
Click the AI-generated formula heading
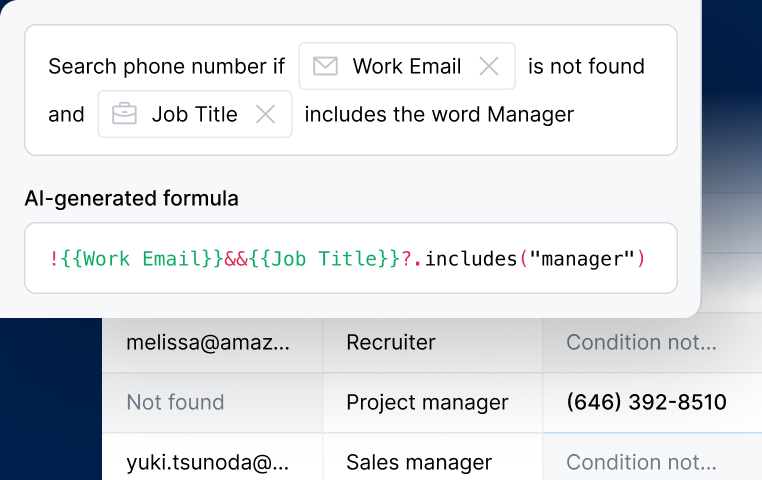click(x=131, y=198)
